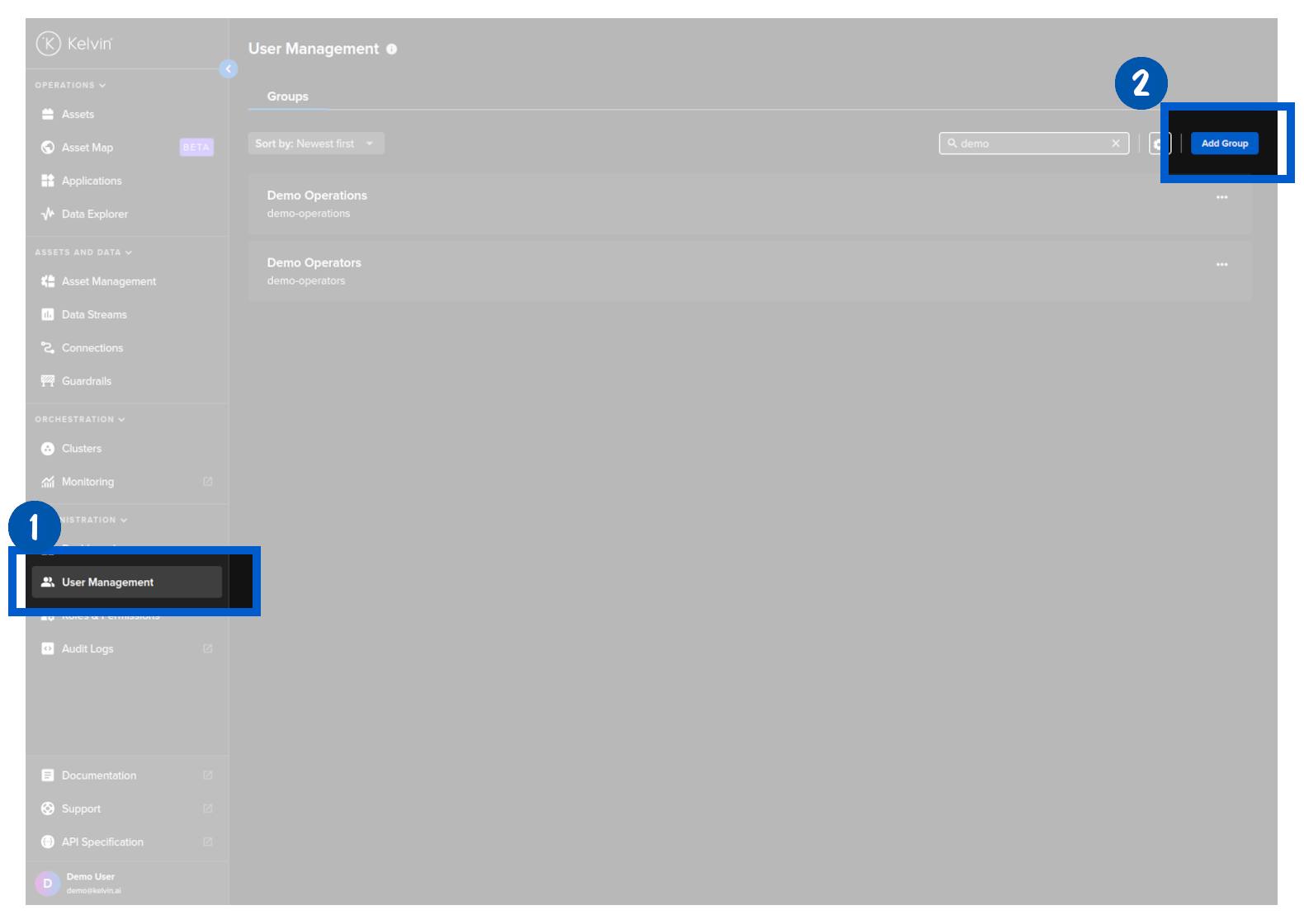Click the Add Group button
The image size is (1304, 924).
(x=1224, y=144)
